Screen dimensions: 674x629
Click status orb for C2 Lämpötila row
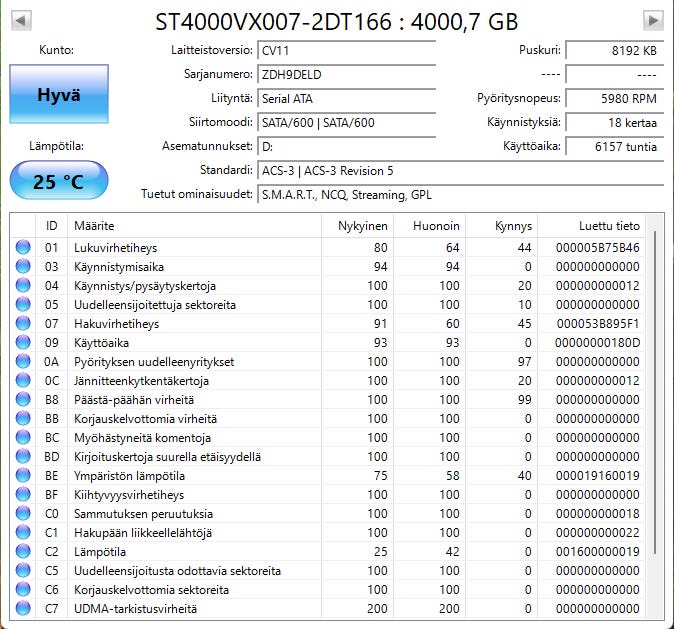(23, 552)
